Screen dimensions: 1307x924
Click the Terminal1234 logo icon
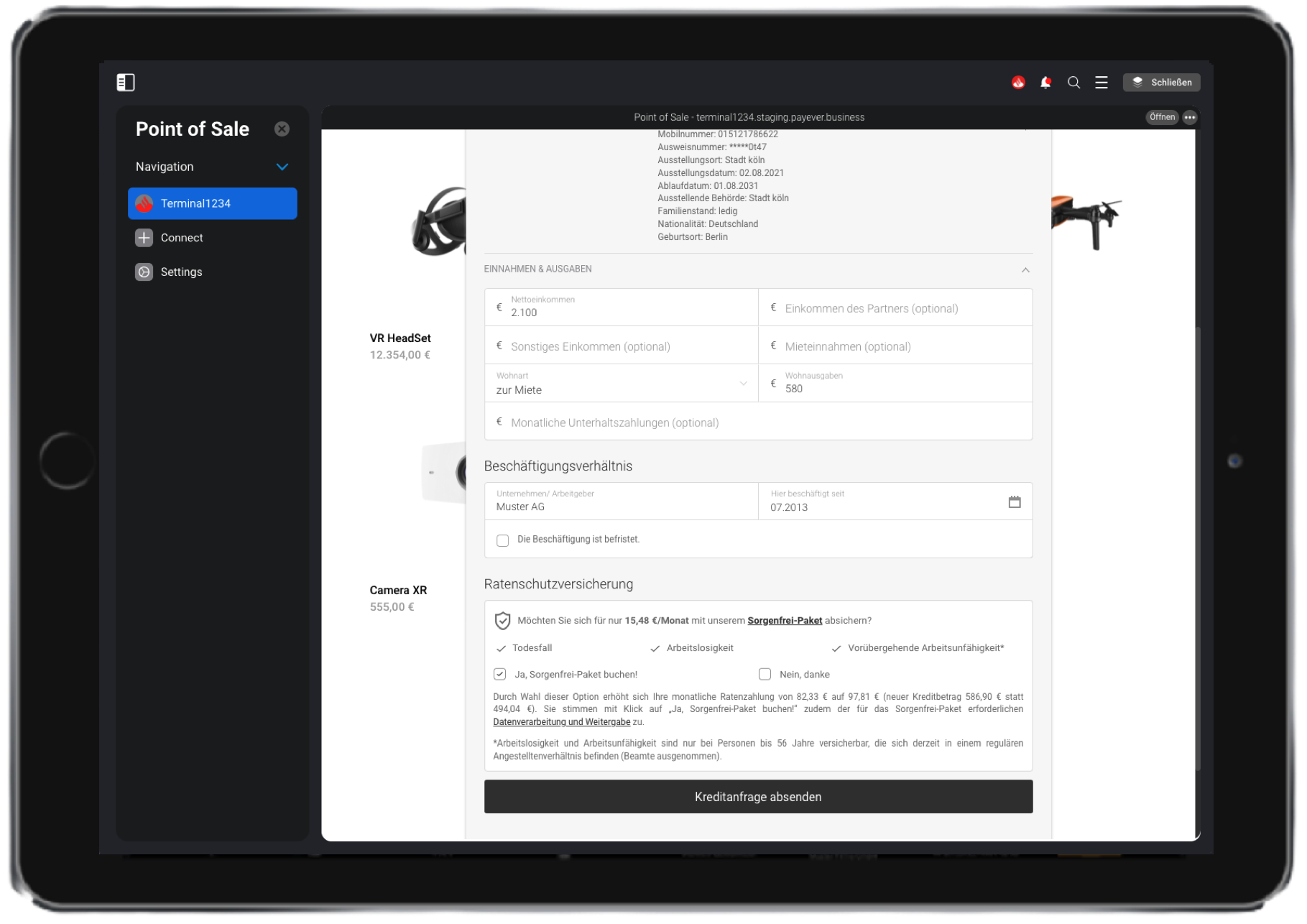[x=144, y=203]
